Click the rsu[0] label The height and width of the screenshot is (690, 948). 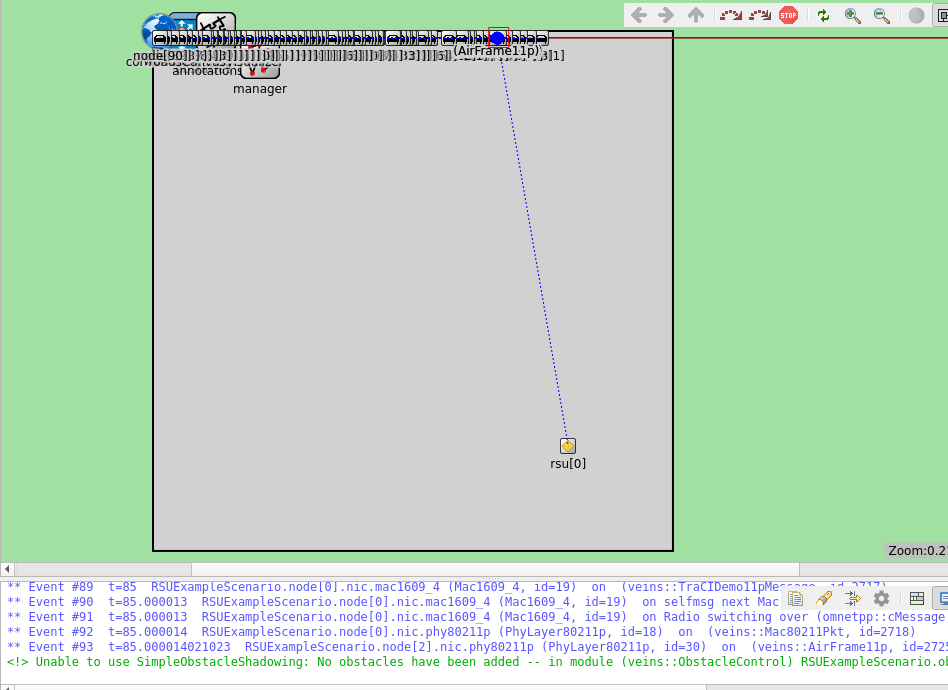coord(568,464)
